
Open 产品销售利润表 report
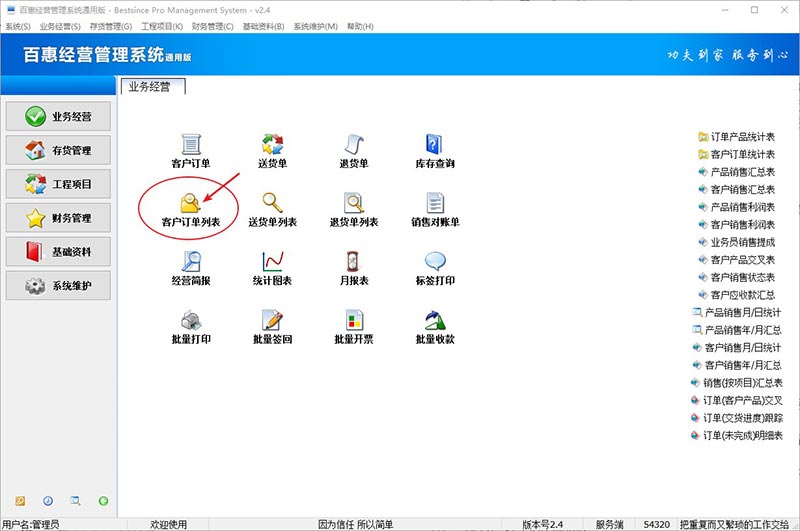pyautogui.click(x=736, y=207)
